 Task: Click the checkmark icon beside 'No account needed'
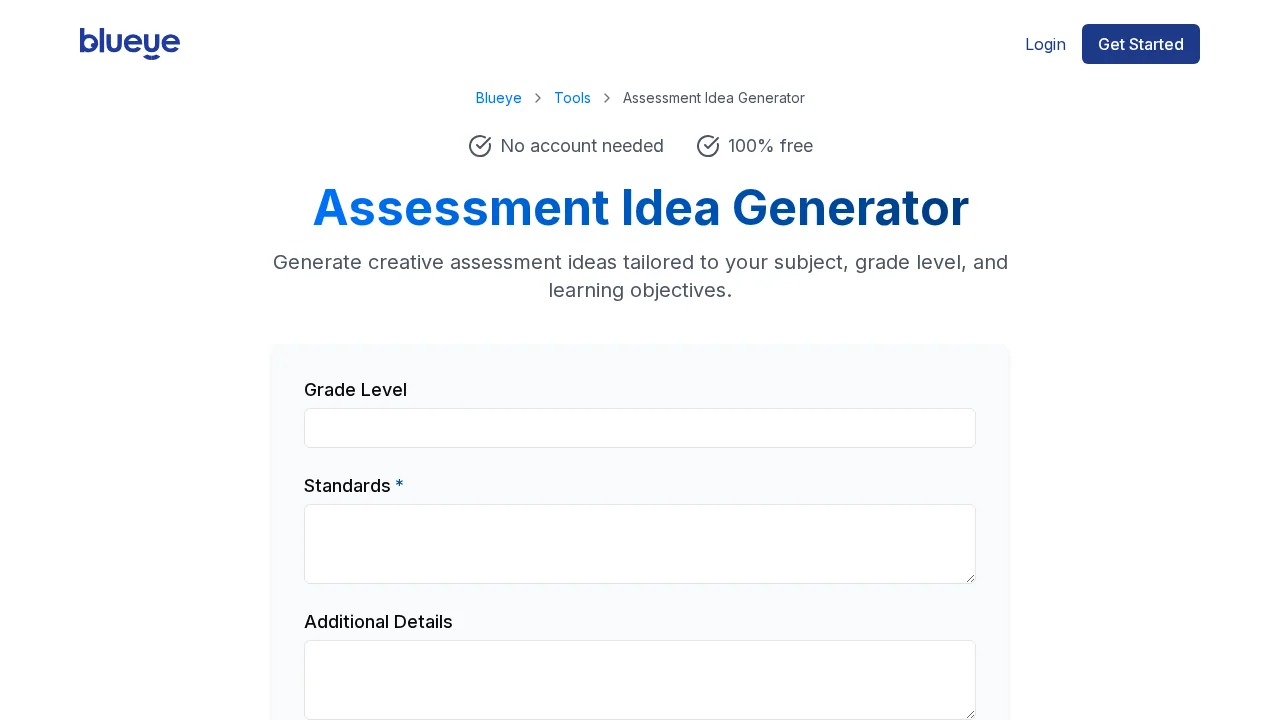click(480, 146)
